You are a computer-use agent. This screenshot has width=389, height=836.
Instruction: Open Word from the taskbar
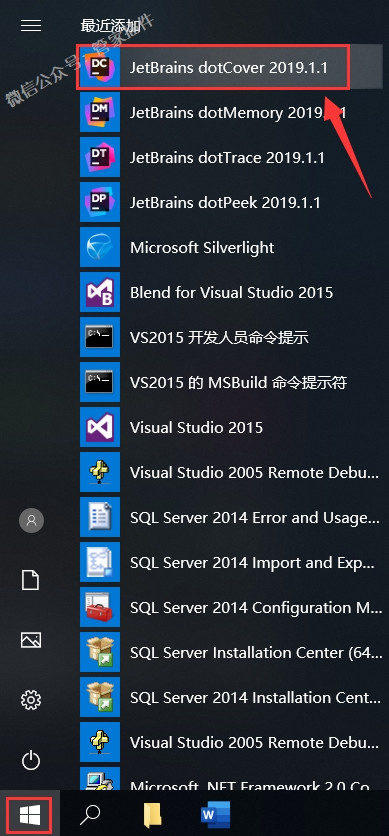[215, 815]
